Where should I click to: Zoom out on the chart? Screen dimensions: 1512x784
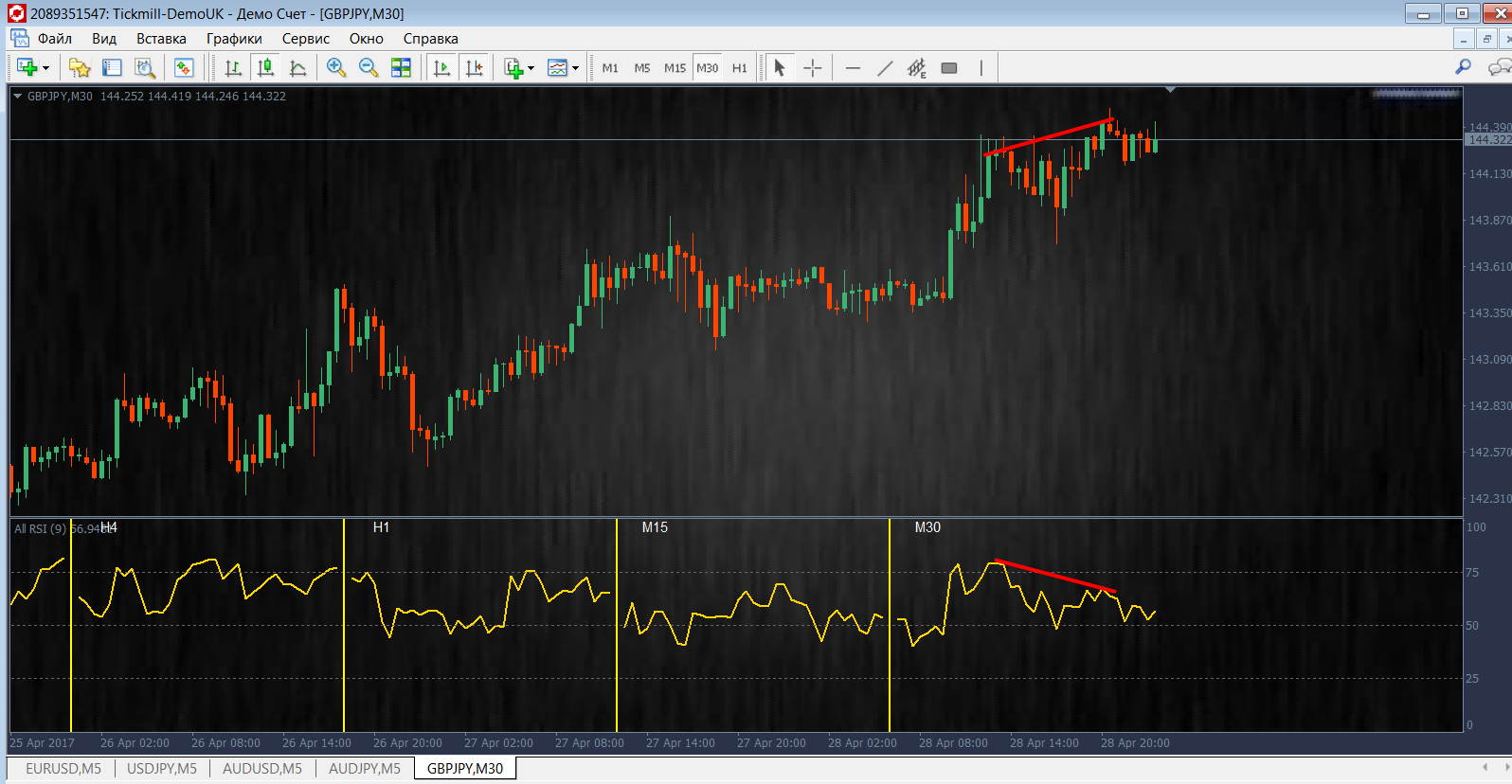pyautogui.click(x=369, y=67)
